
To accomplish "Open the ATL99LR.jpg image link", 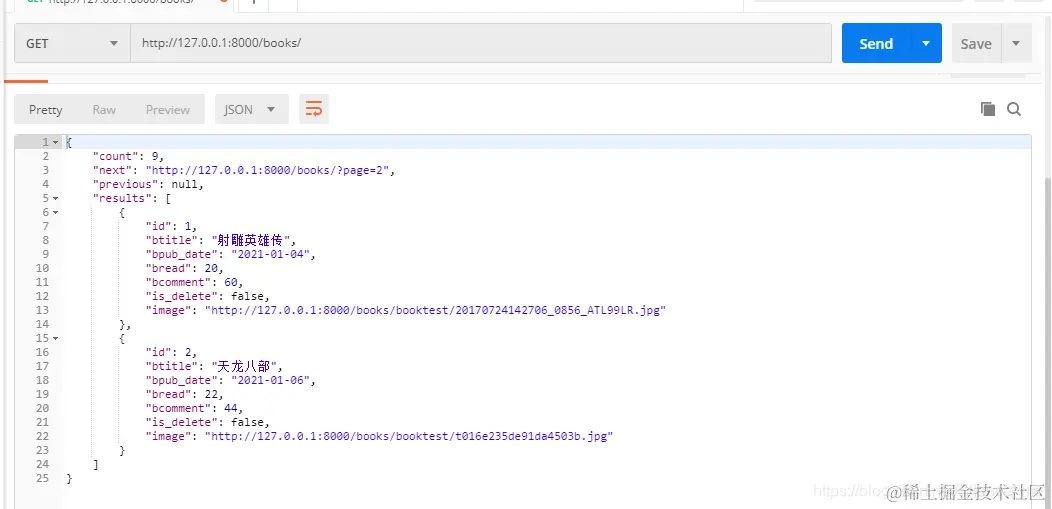I will point(435,310).
